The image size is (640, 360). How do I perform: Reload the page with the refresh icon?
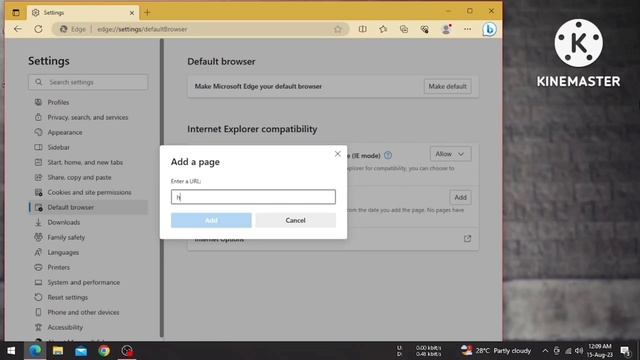click(38, 29)
